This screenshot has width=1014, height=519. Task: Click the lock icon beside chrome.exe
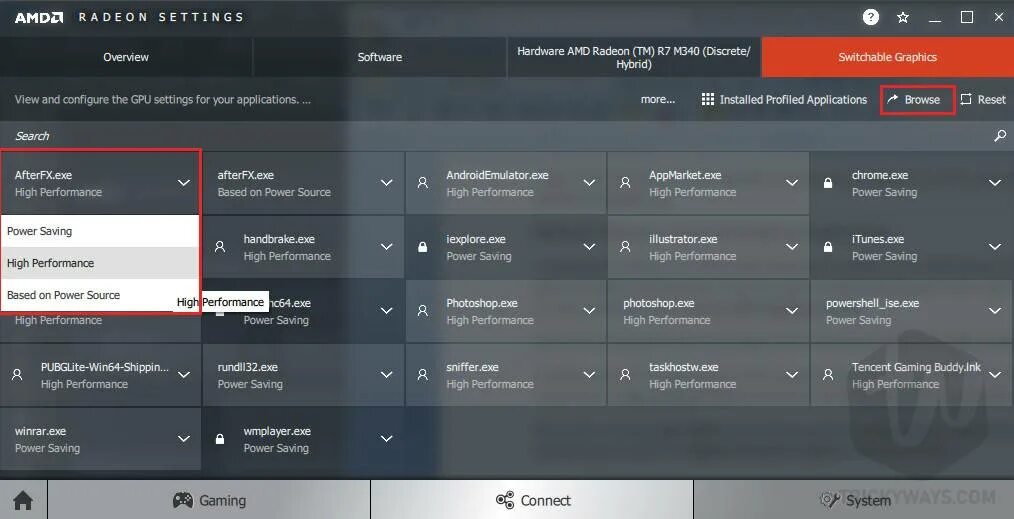pyautogui.click(x=828, y=183)
